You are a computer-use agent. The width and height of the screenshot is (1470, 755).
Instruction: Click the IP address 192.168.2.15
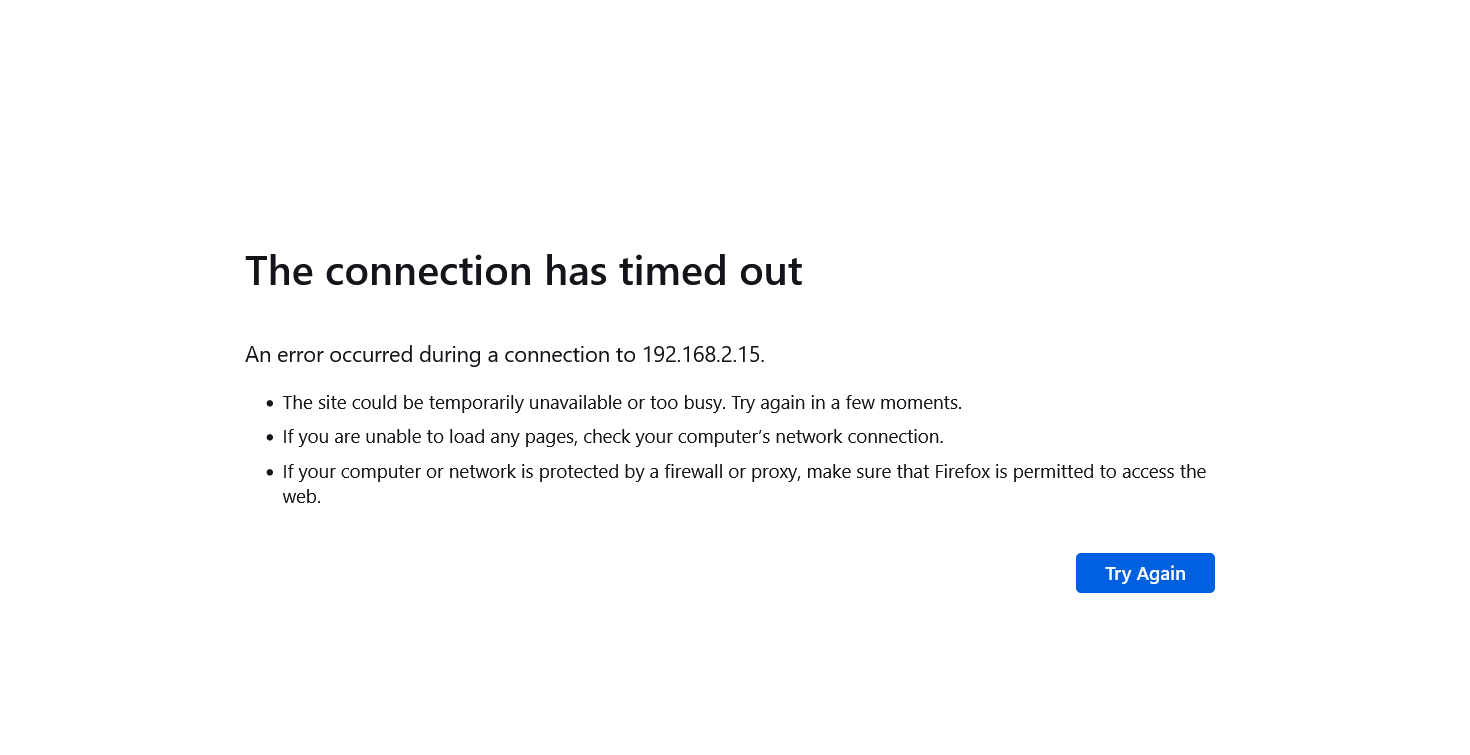coord(702,354)
